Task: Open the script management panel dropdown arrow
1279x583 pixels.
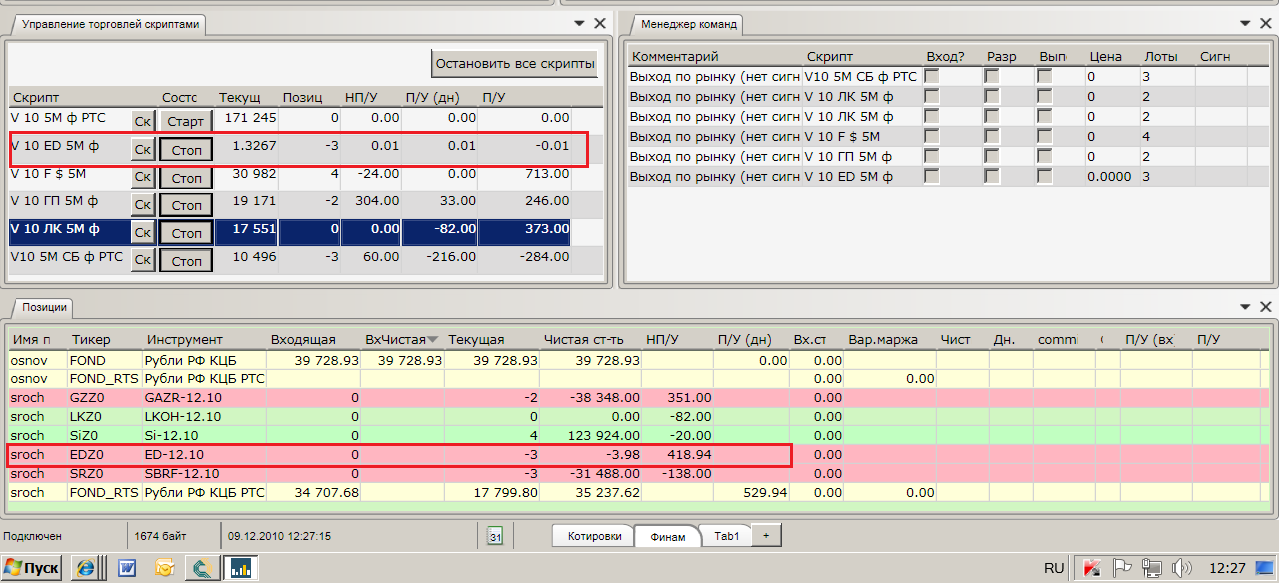Action: point(580,23)
